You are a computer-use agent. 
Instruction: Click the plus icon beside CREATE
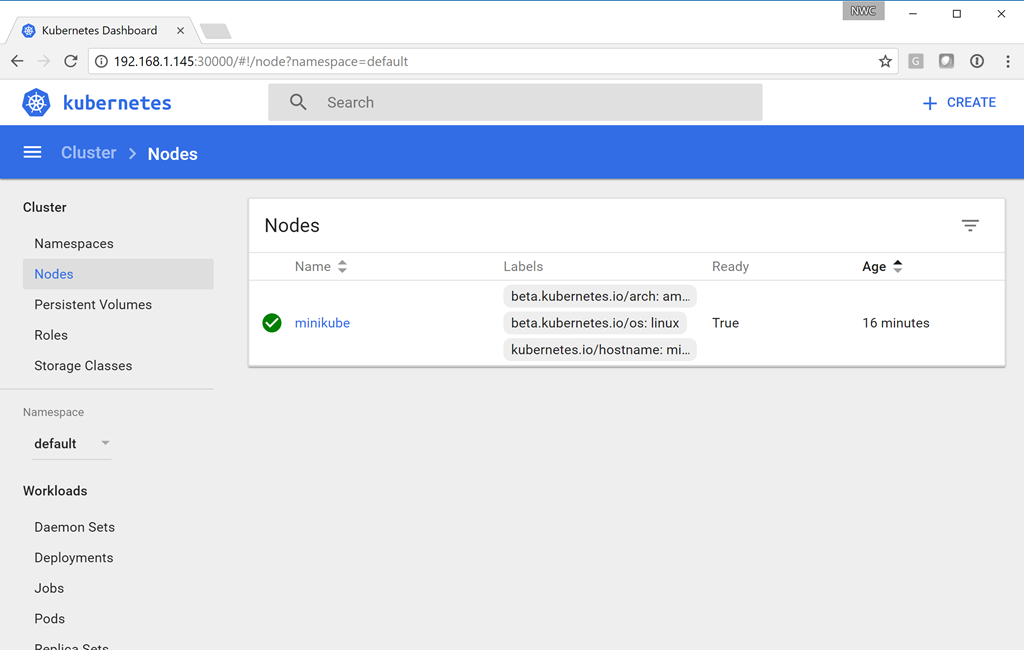tap(929, 103)
